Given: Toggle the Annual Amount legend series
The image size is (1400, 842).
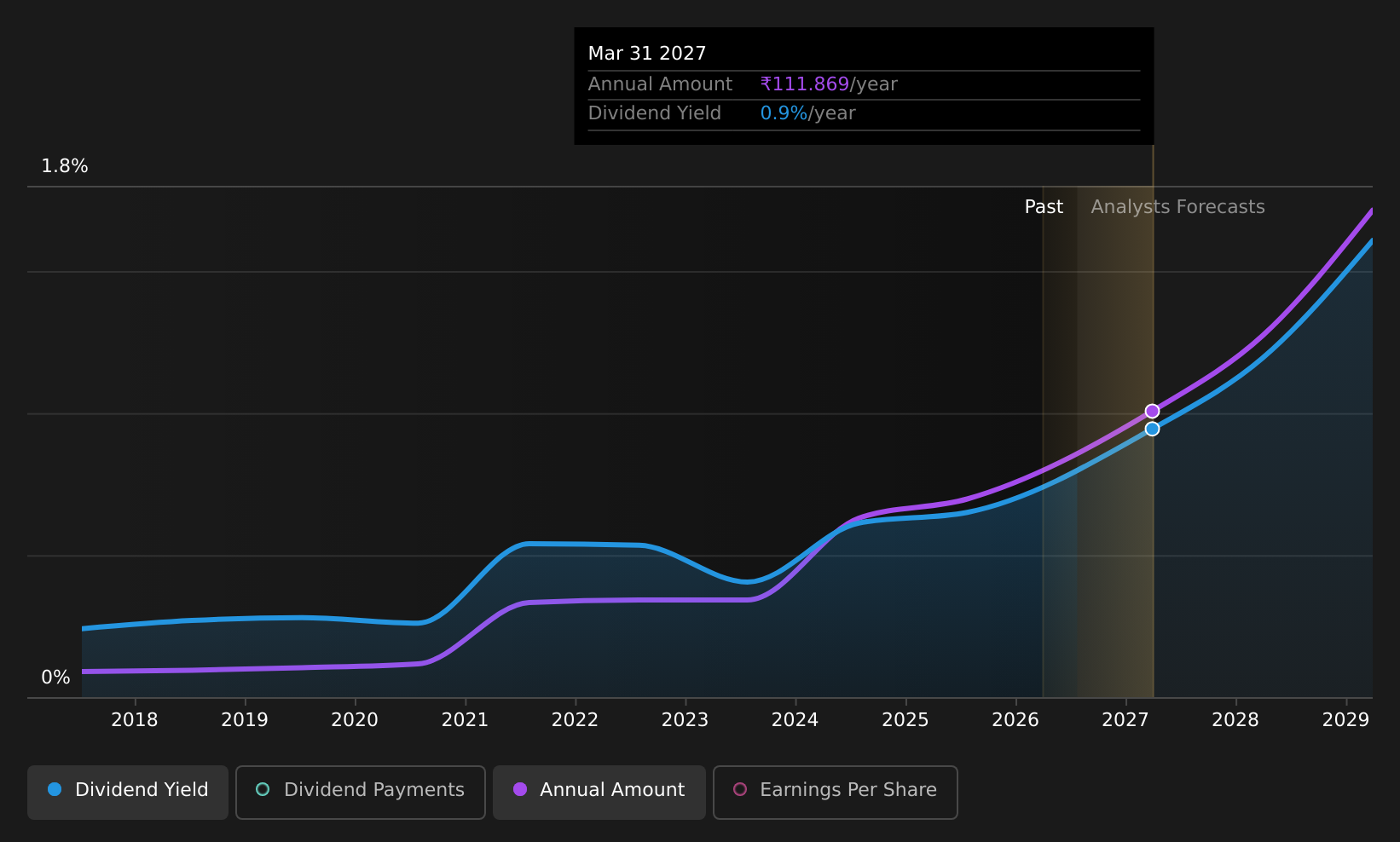Looking at the screenshot, I should coord(599,792).
